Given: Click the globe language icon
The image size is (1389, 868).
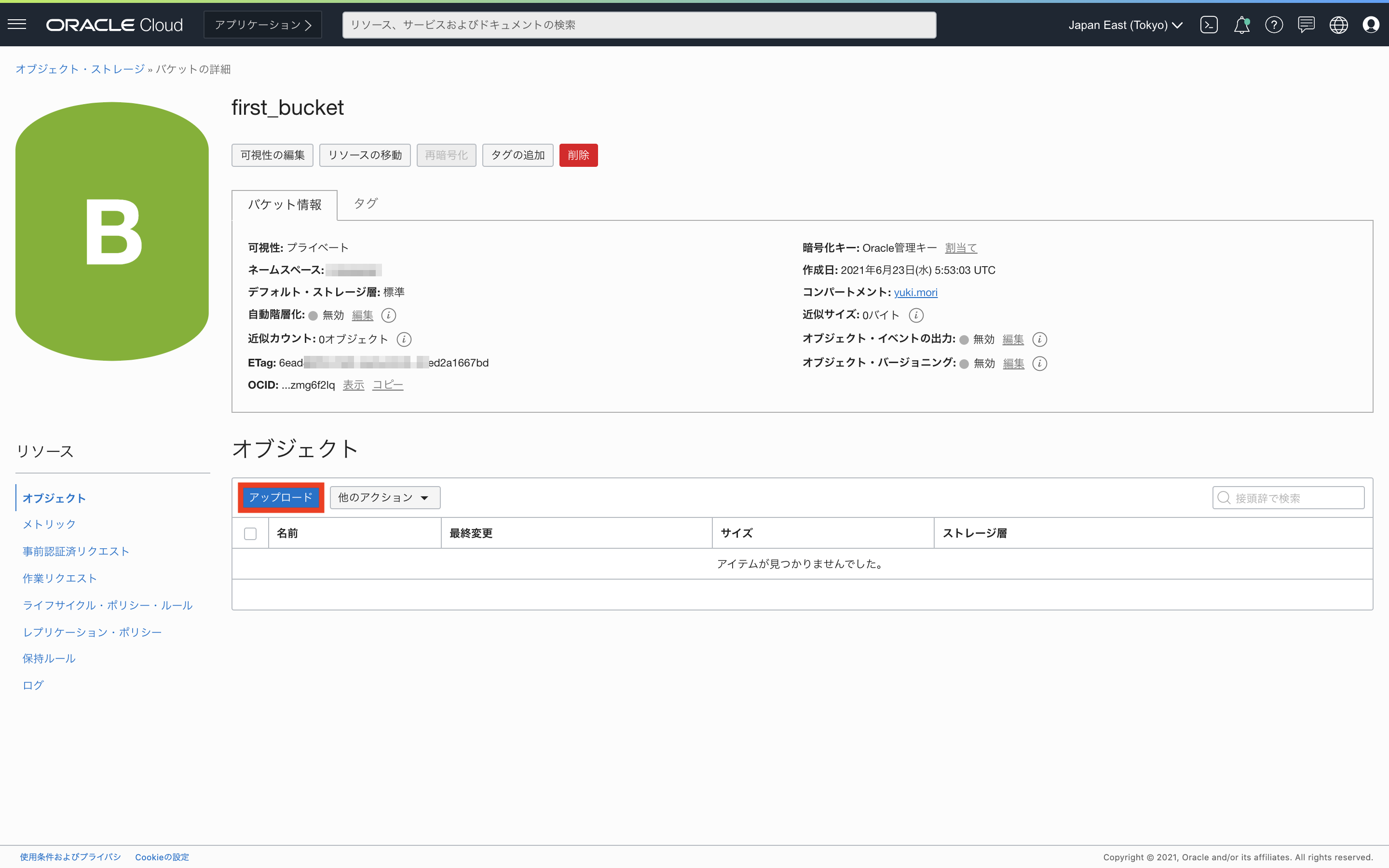Looking at the screenshot, I should (1338, 25).
